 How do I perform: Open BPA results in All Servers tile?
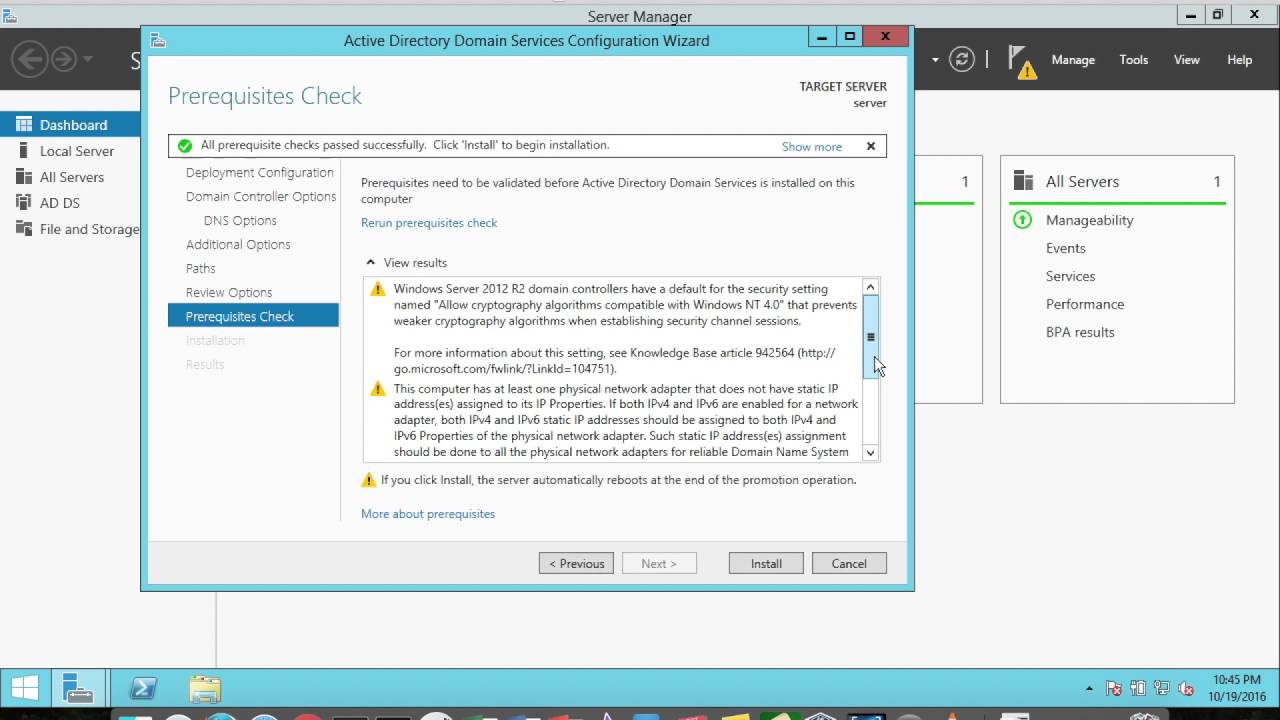click(1080, 332)
